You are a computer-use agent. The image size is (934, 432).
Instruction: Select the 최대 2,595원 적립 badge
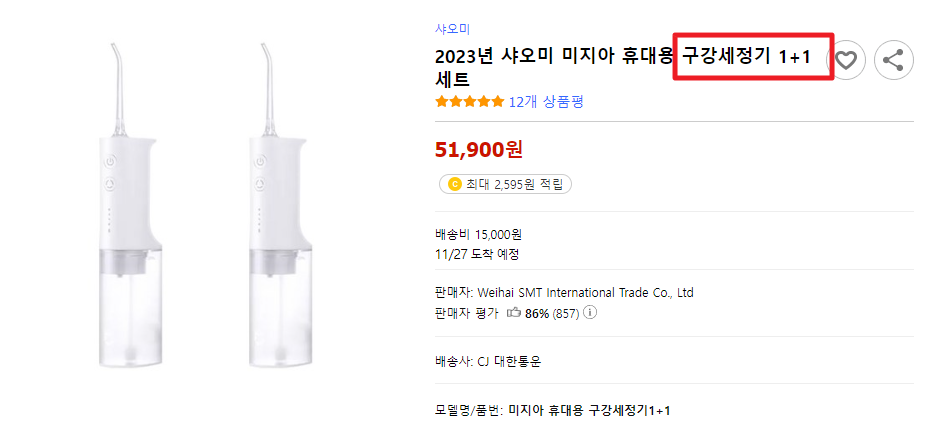click(x=505, y=184)
